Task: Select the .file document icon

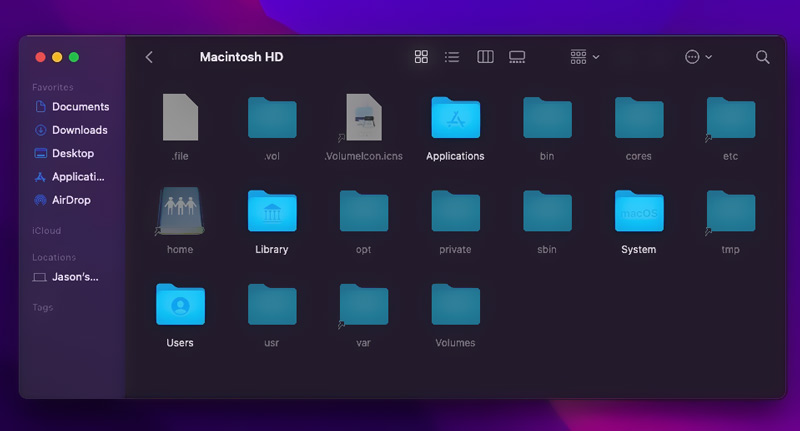Action: [180, 117]
